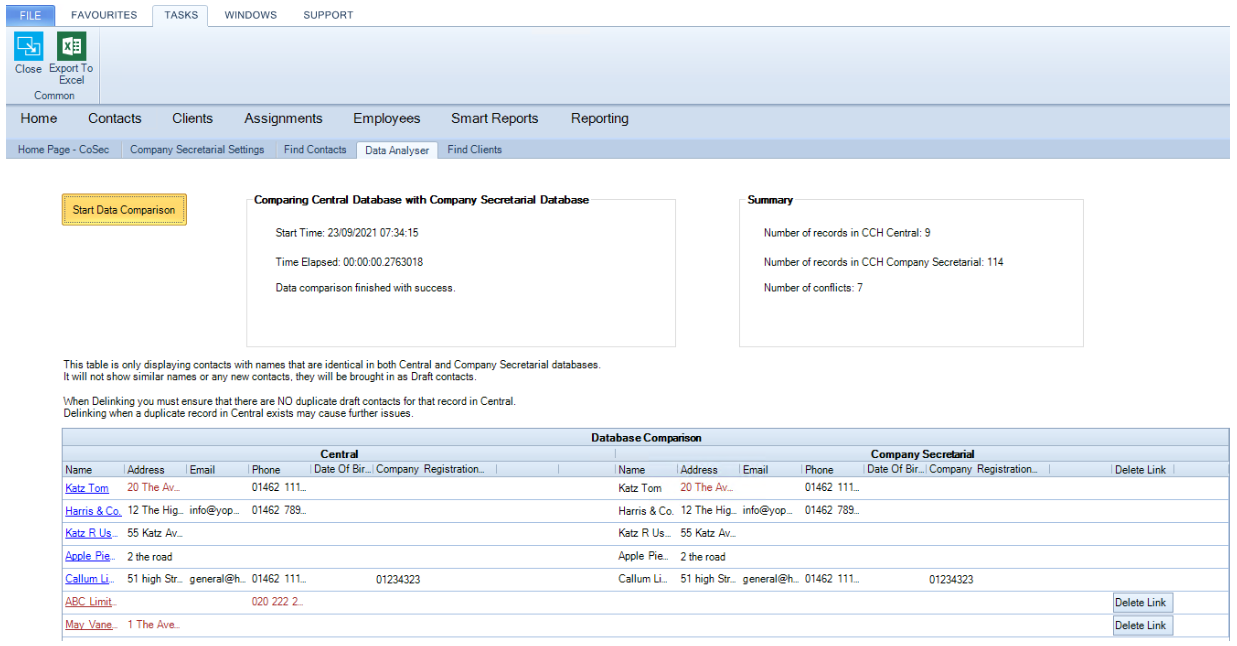Open the Reporting menu
1237x646 pixels.
click(x=600, y=118)
